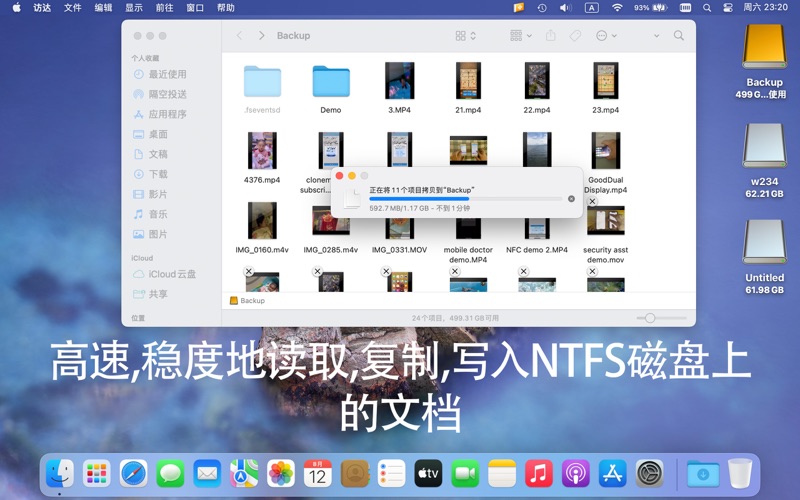Open Photos from the Dock
The image size is (800, 500).
coord(281,473)
